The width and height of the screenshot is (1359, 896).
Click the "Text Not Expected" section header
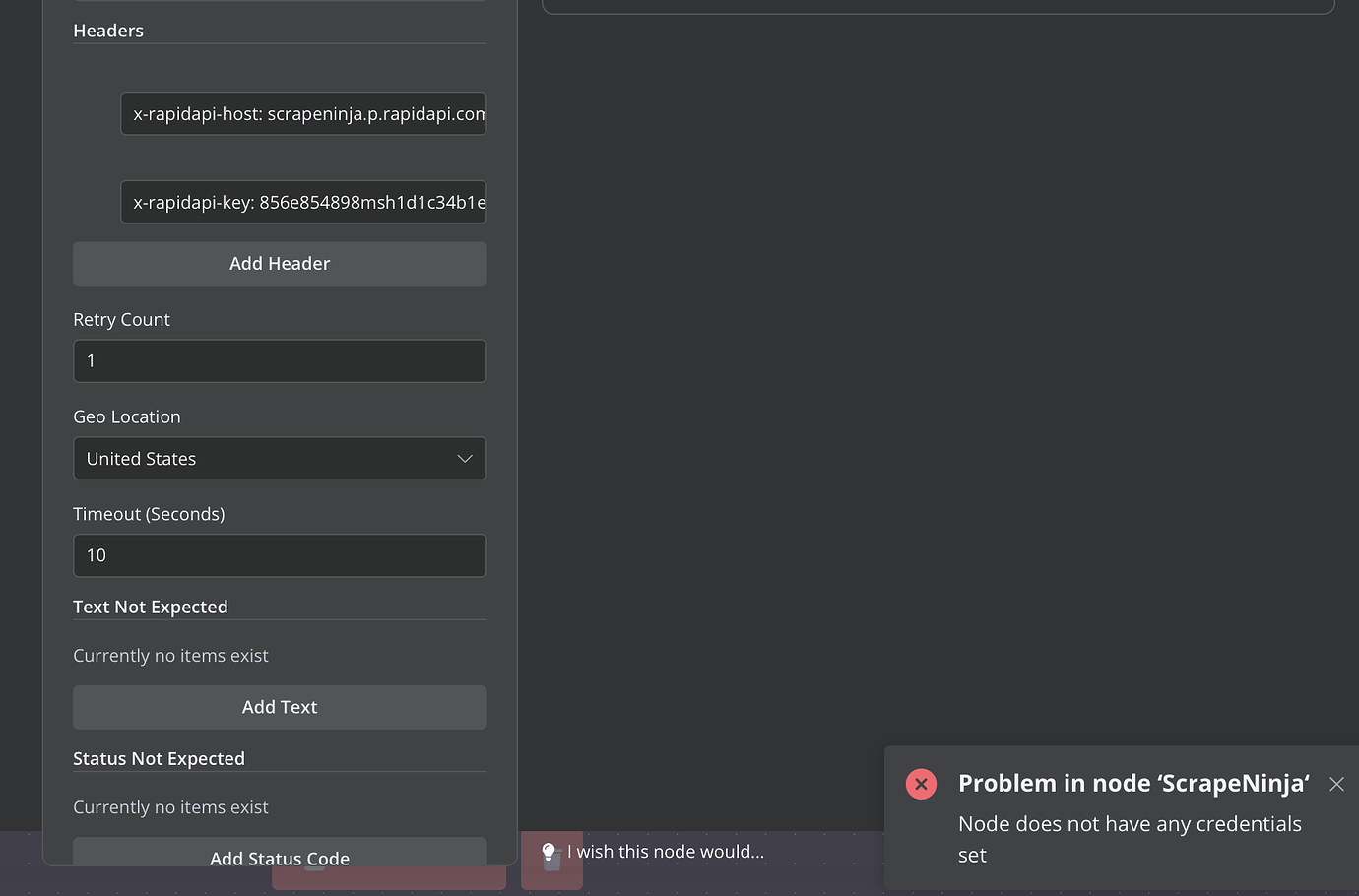tap(151, 607)
